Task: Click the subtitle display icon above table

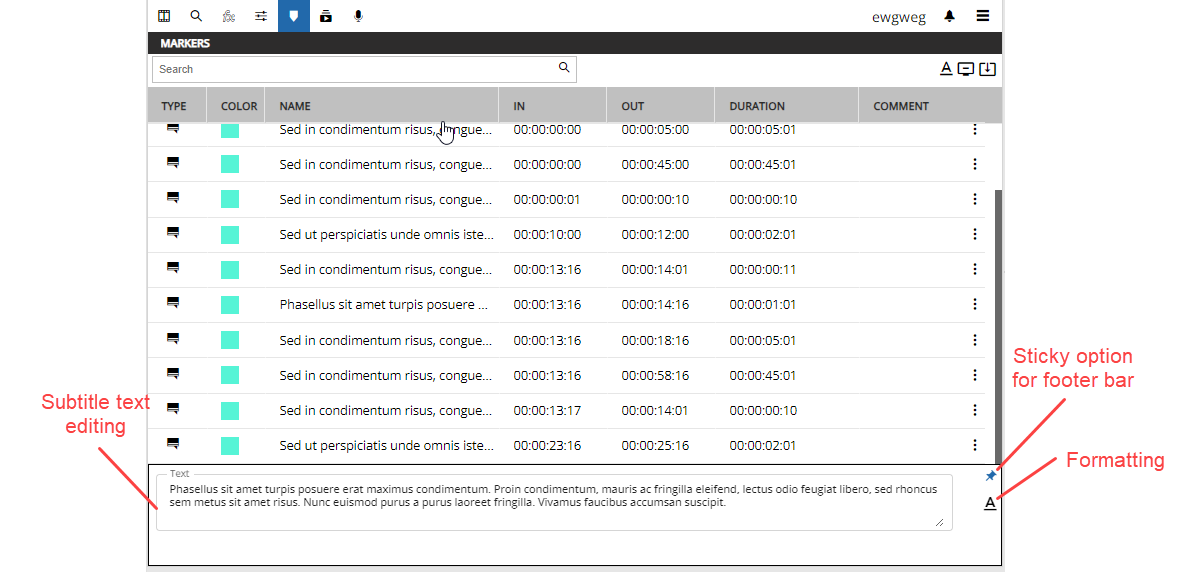Action: click(x=966, y=69)
